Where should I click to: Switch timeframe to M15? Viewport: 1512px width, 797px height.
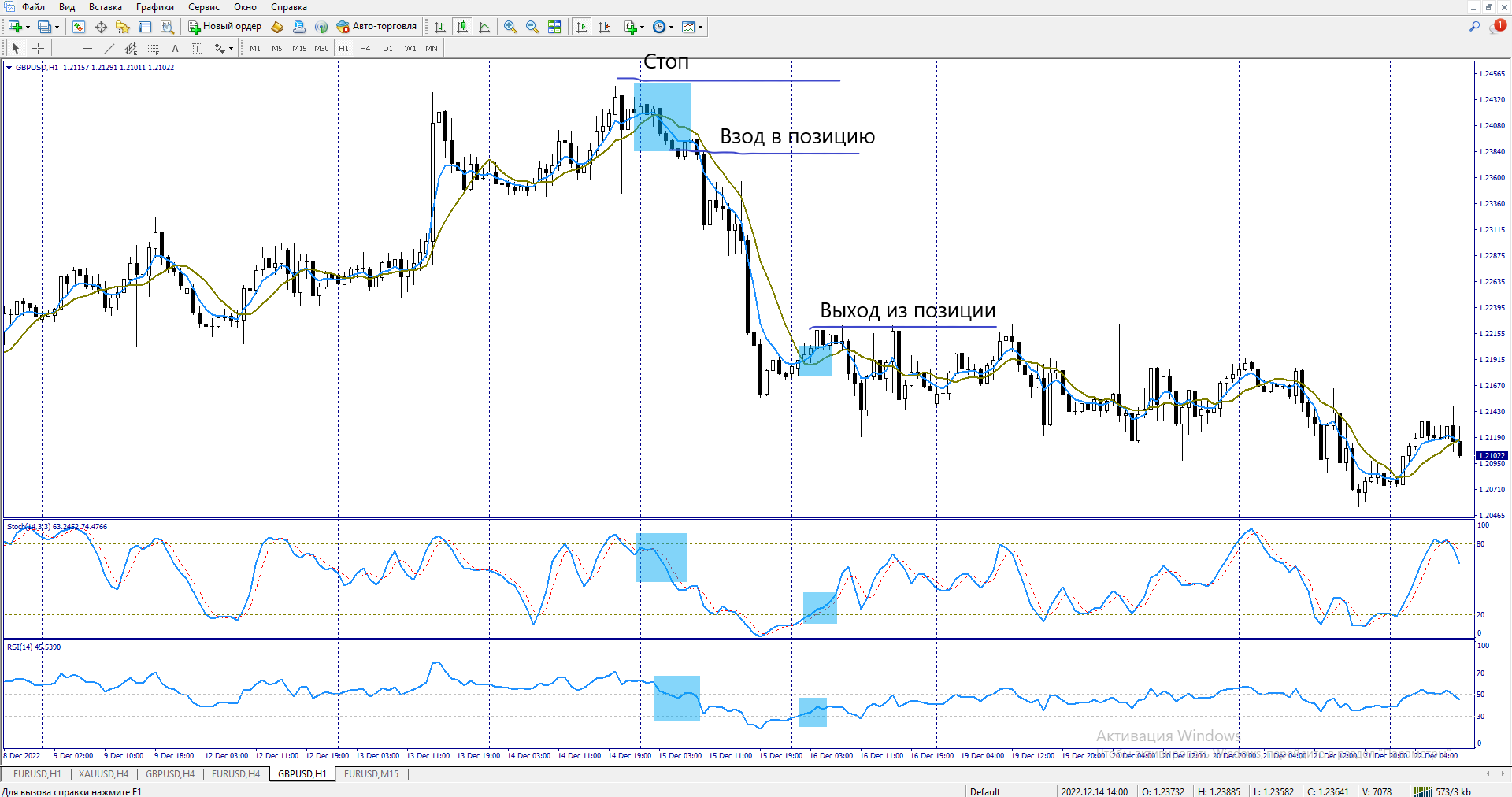pyautogui.click(x=299, y=48)
